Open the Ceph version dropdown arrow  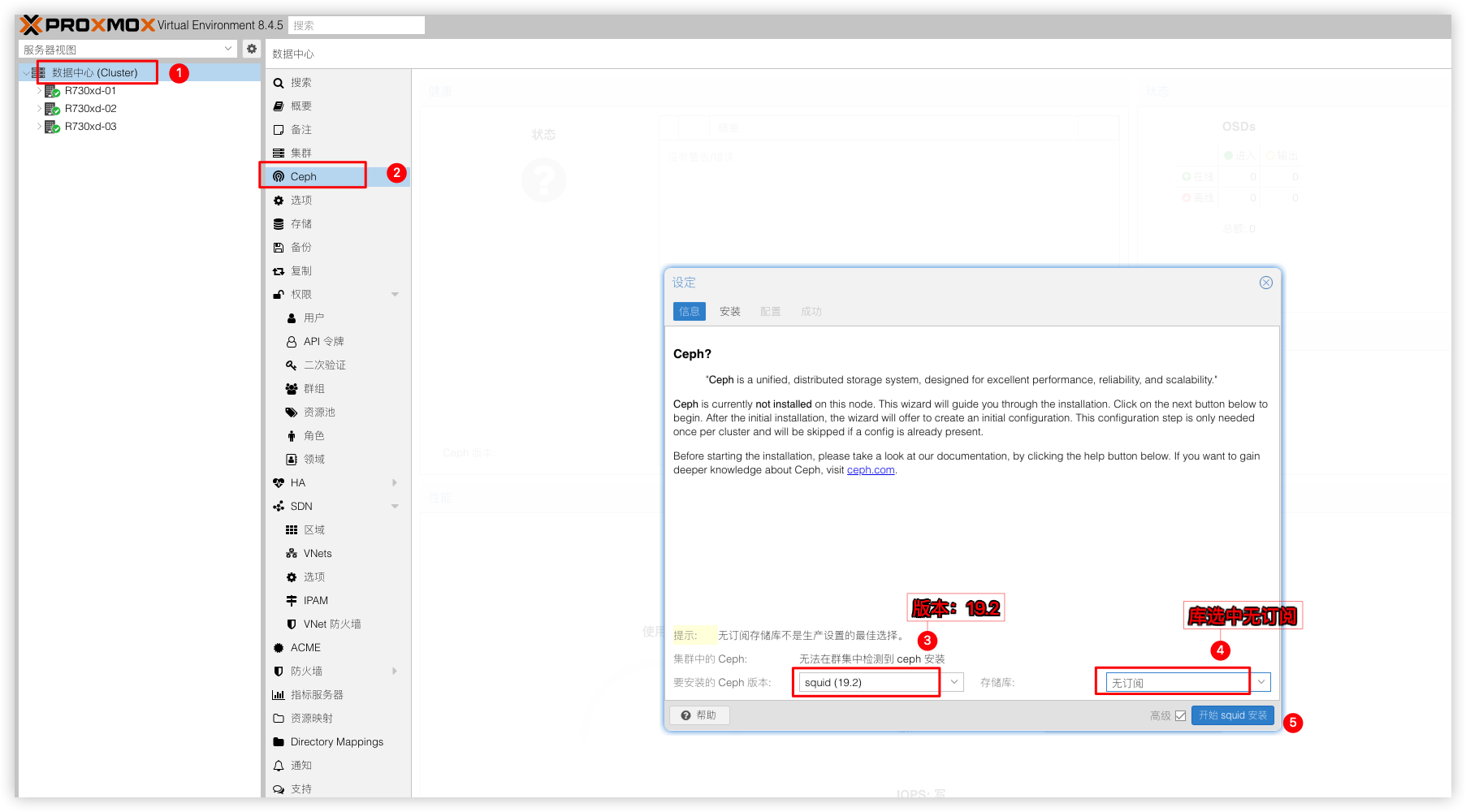tap(954, 682)
